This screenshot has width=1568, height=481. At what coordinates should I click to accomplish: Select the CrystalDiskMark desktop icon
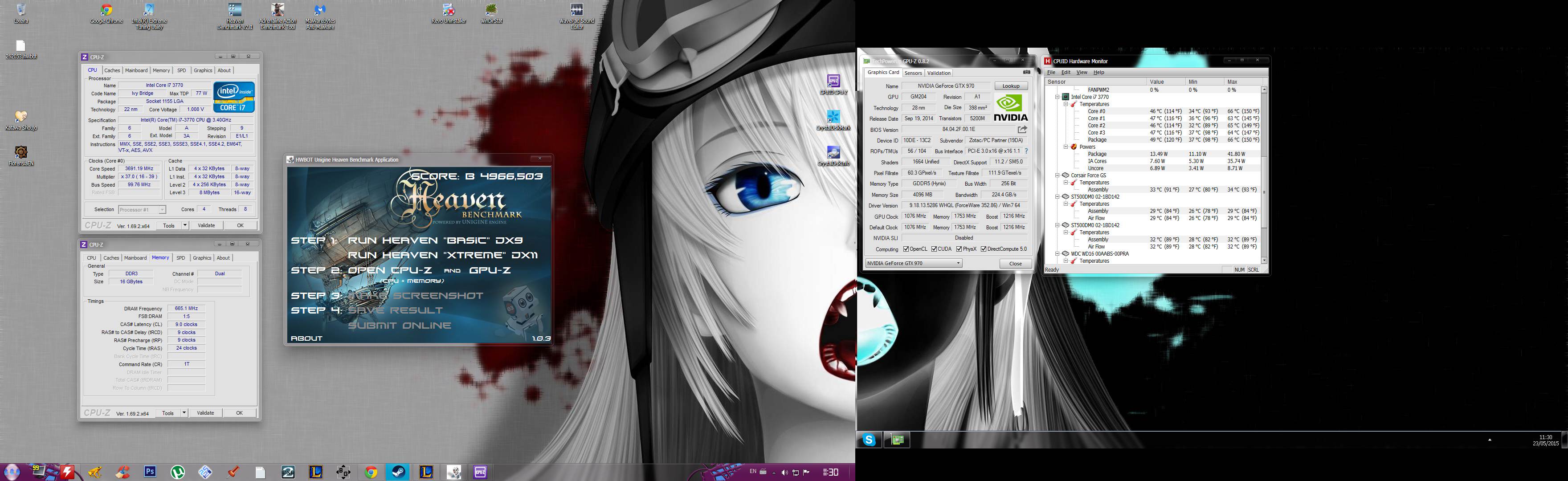point(833,120)
